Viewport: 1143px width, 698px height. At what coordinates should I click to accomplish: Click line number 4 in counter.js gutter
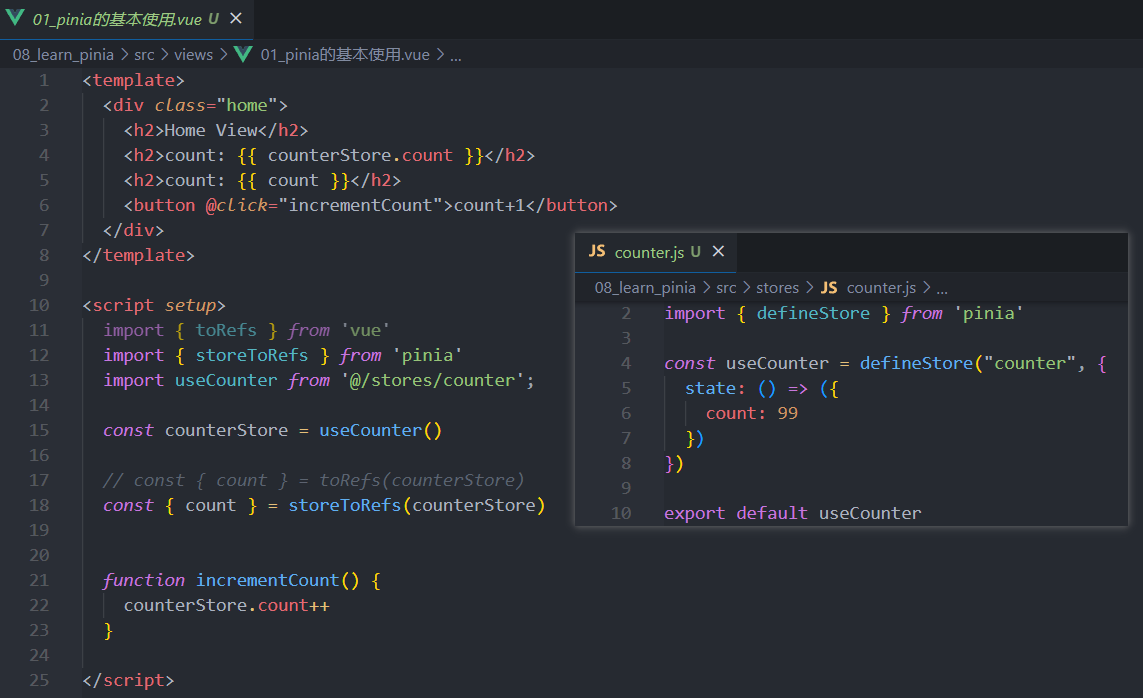pos(625,363)
